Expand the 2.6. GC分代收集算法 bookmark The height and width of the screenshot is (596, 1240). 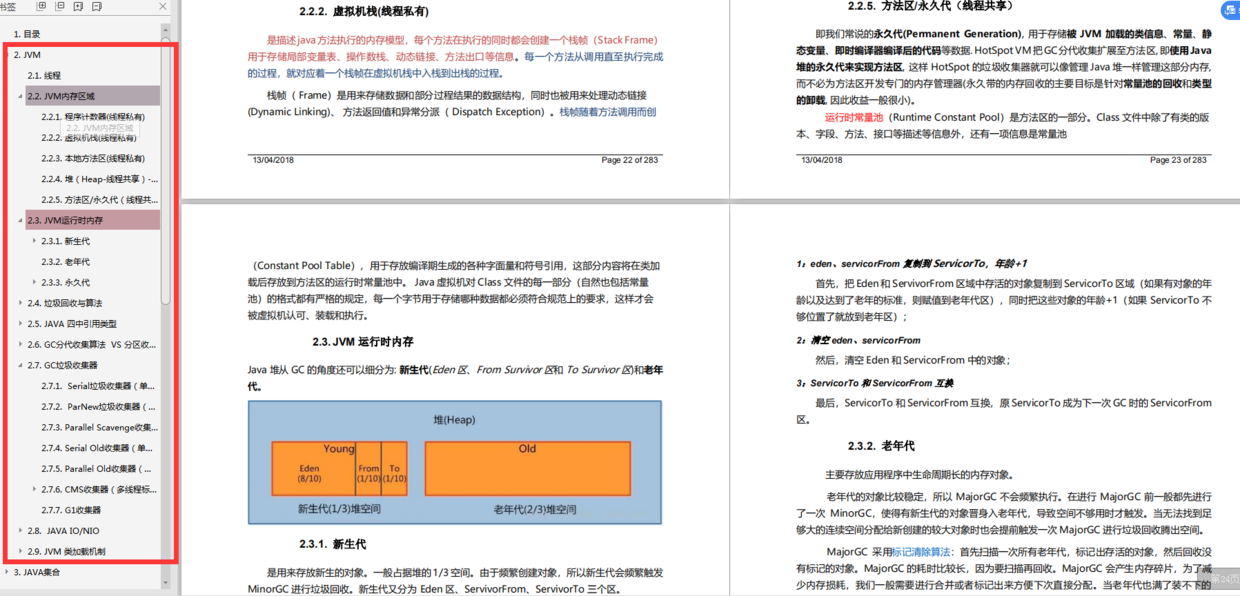(x=20, y=344)
